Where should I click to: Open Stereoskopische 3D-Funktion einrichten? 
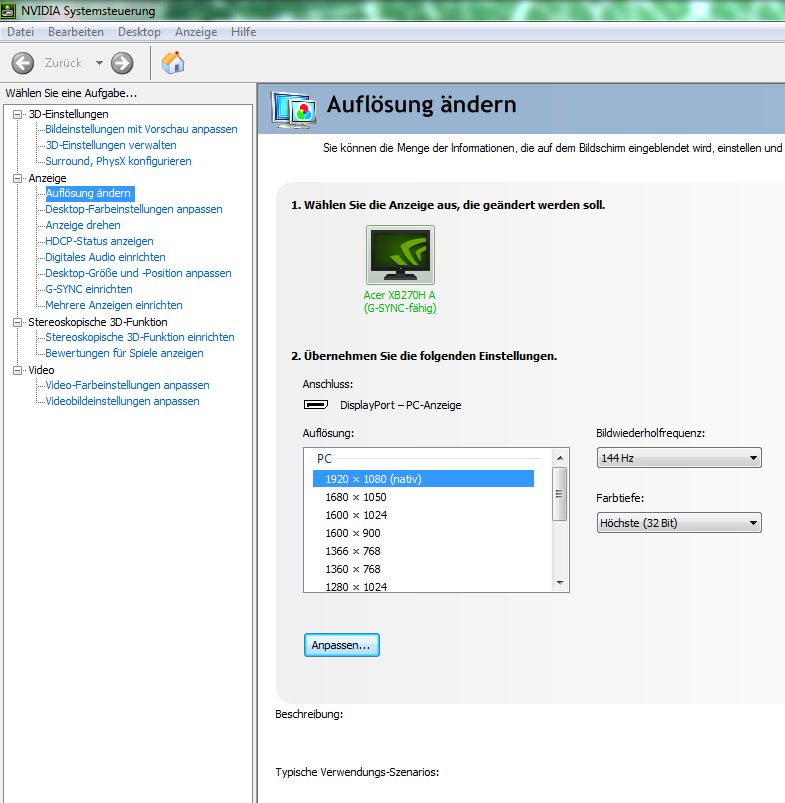click(140, 337)
